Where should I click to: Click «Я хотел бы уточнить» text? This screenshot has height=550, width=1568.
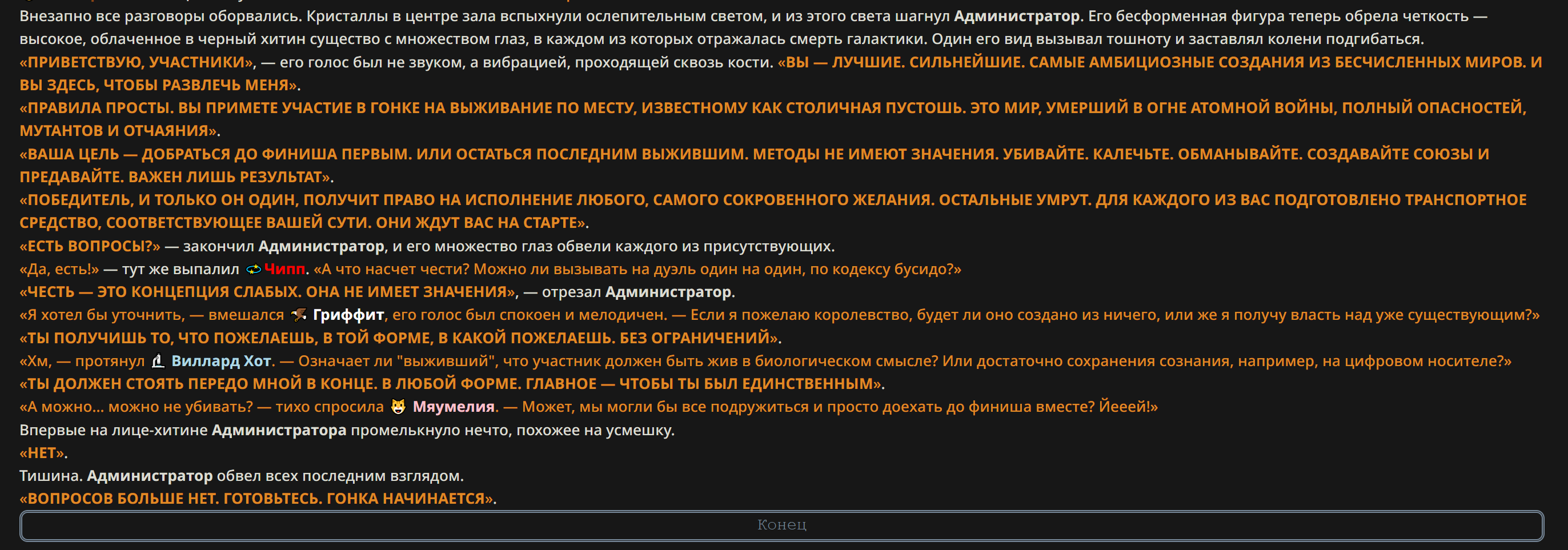click(x=102, y=315)
